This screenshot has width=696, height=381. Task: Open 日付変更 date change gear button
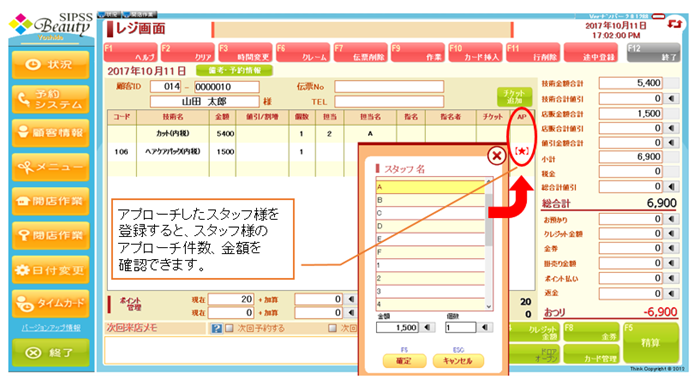click(51, 270)
